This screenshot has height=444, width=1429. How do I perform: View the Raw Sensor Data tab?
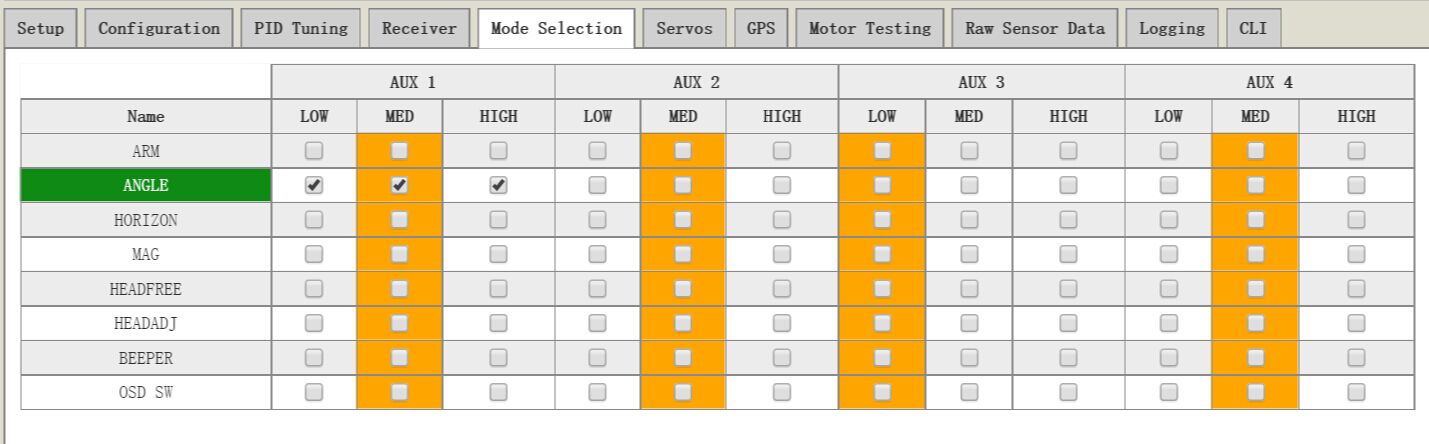click(1034, 29)
